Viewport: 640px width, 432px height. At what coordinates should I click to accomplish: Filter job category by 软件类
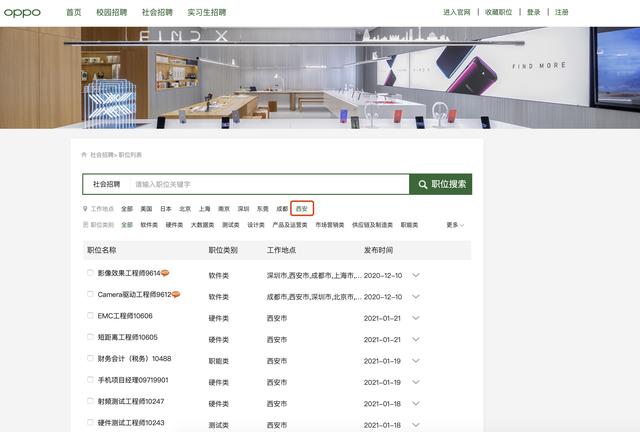pos(149,225)
